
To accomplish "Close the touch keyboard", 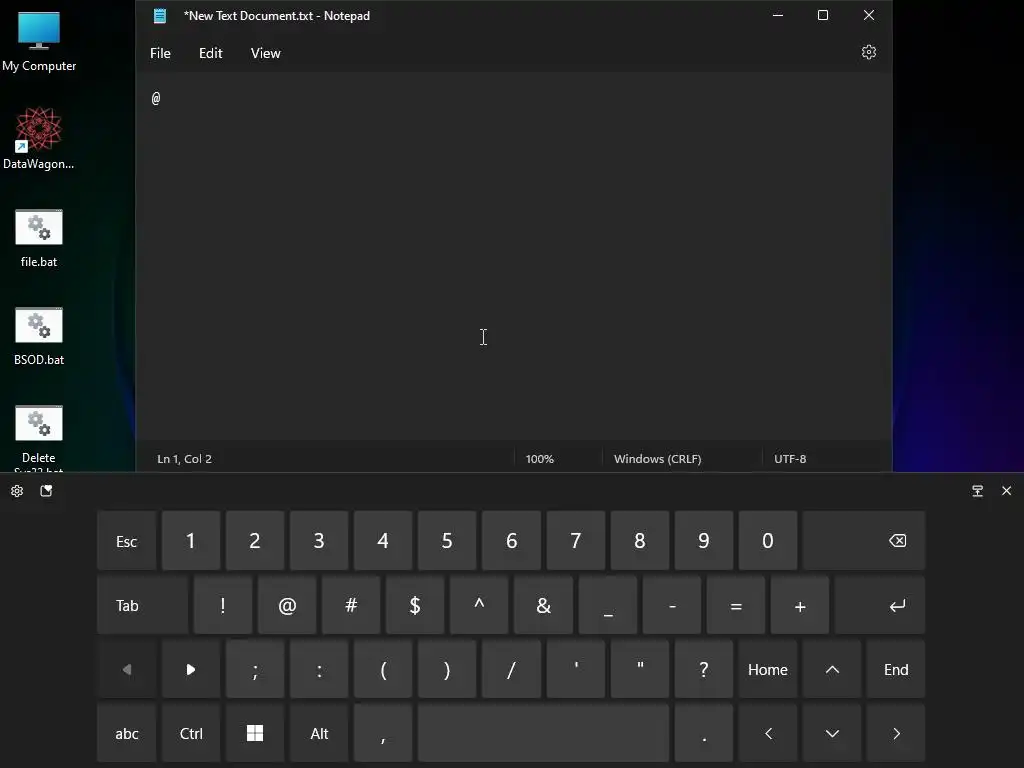I will click(x=1006, y=491).
